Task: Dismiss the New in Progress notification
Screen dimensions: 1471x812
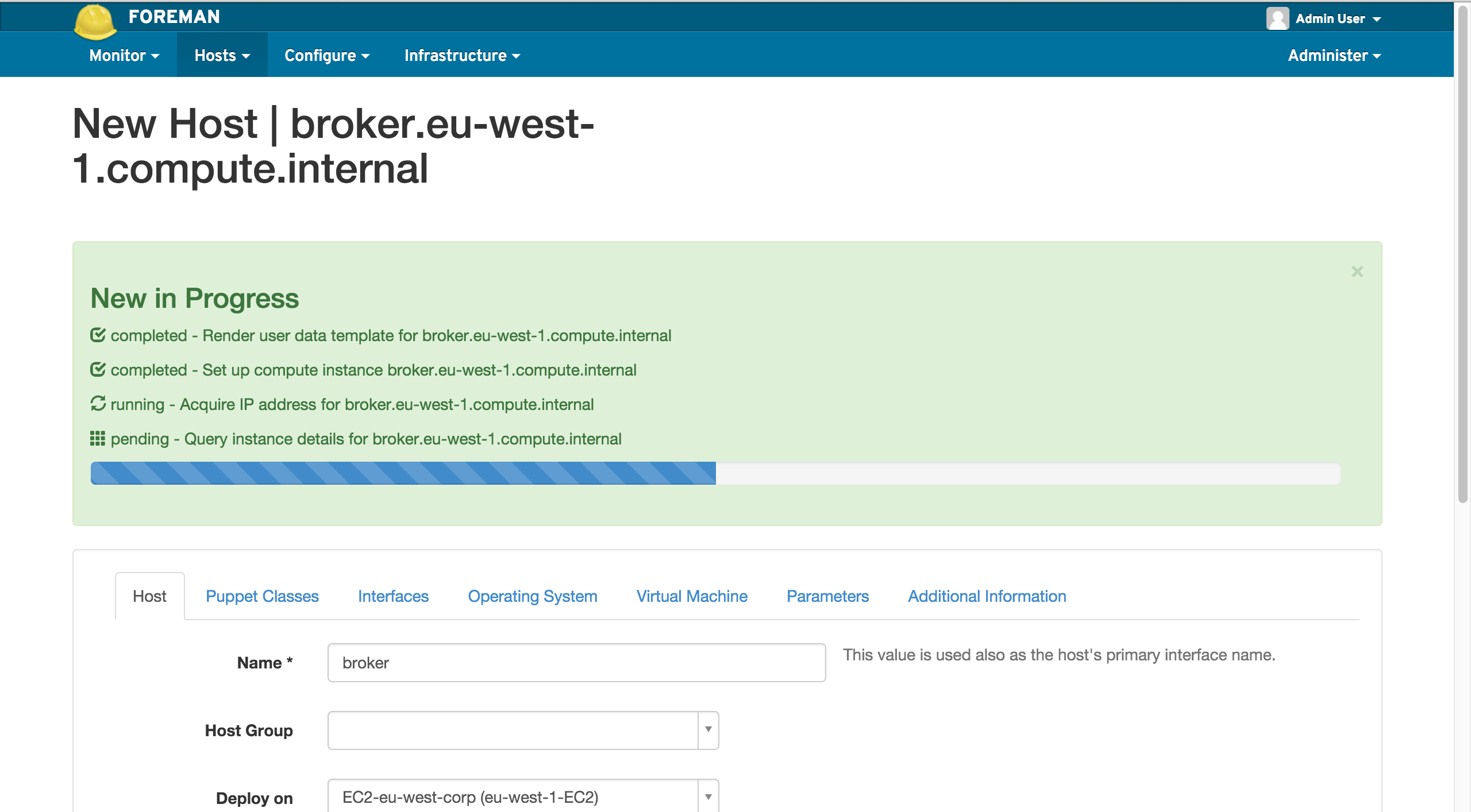Action: click(x=1357, y=272)
